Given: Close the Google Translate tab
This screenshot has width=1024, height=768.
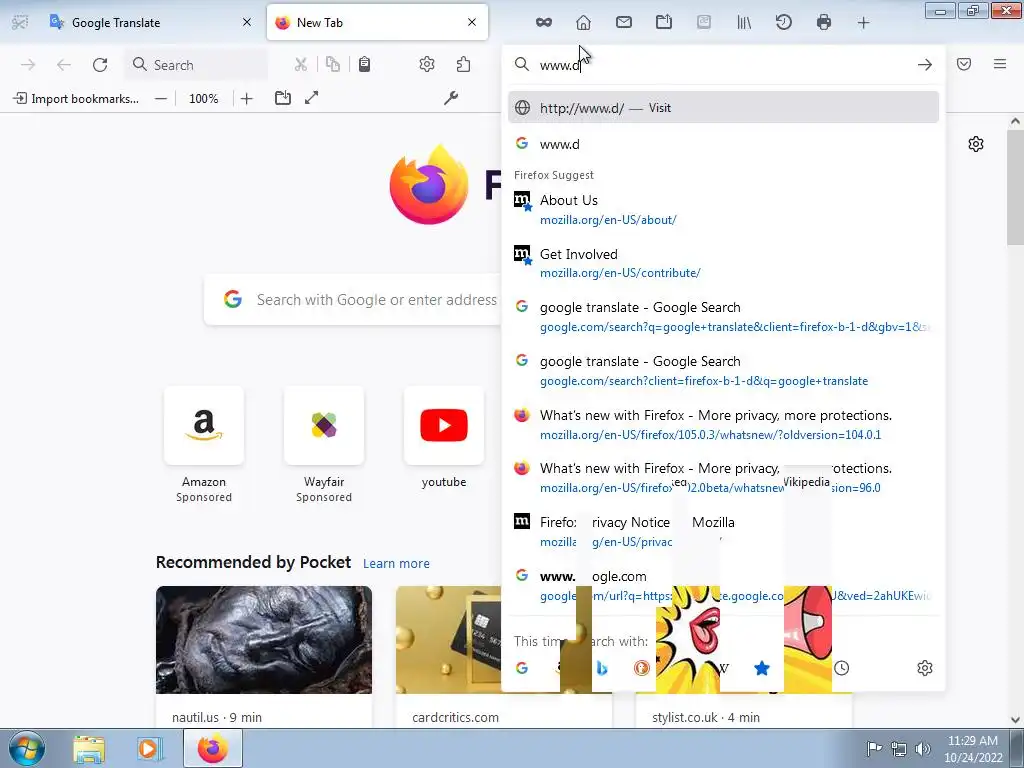Looking at the screenshot, I should pyautogui.click(x=247, y=22).
